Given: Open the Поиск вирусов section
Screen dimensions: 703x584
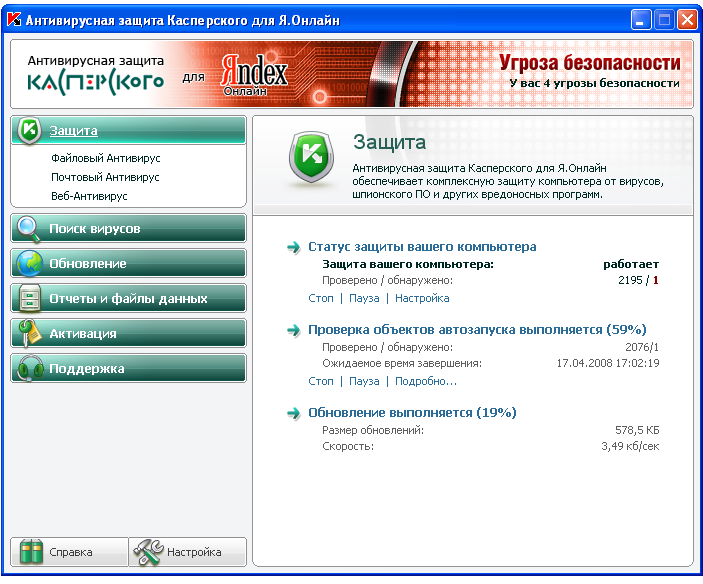Looking at the screenshot, I should (x=129, y=229).
